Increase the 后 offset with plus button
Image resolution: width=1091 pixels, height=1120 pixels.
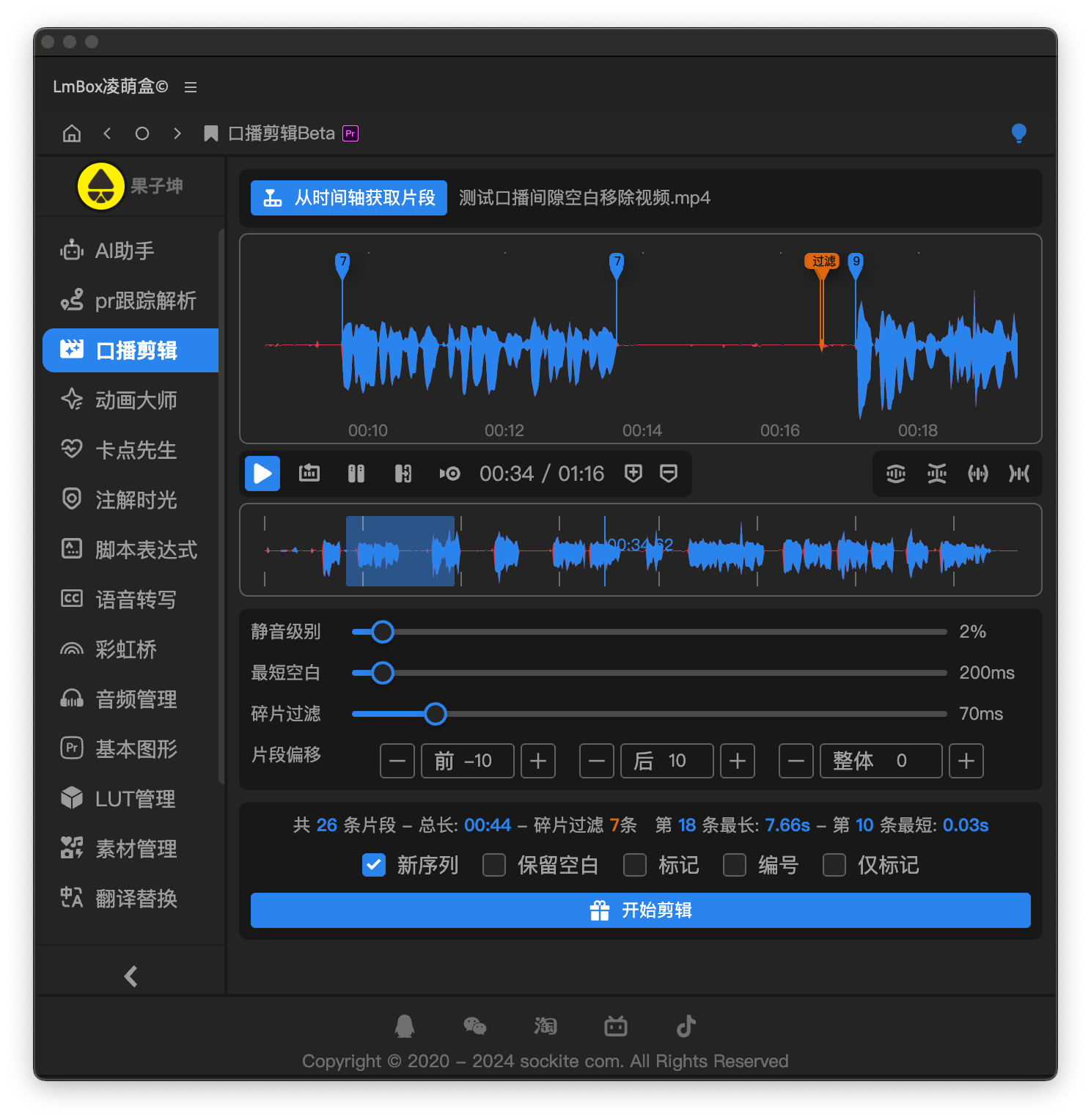(x=738, y=761)
